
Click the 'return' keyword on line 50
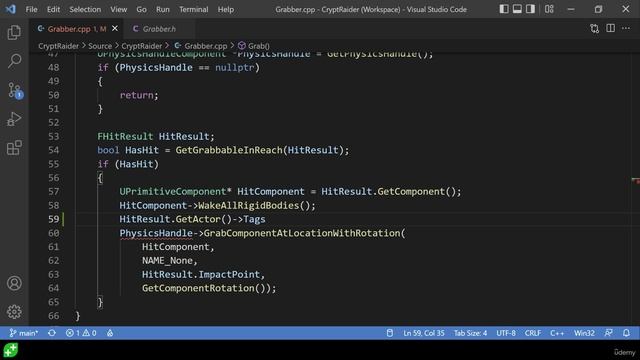[x=136, y=95]
